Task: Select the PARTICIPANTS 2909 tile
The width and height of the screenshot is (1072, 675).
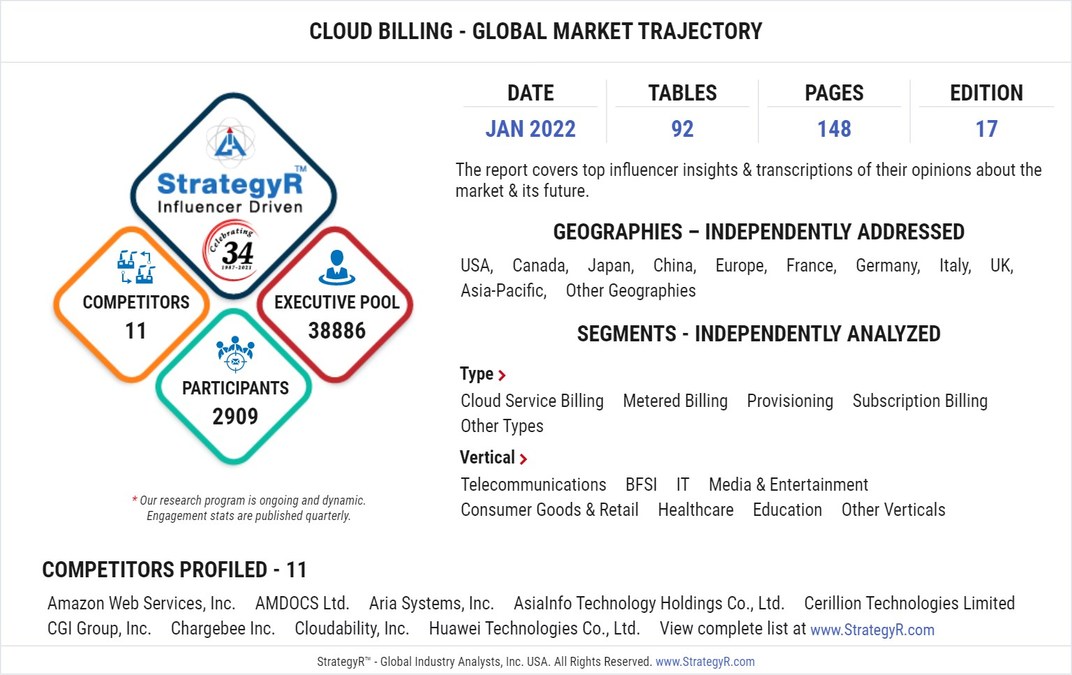Action: tap(234, 386)
